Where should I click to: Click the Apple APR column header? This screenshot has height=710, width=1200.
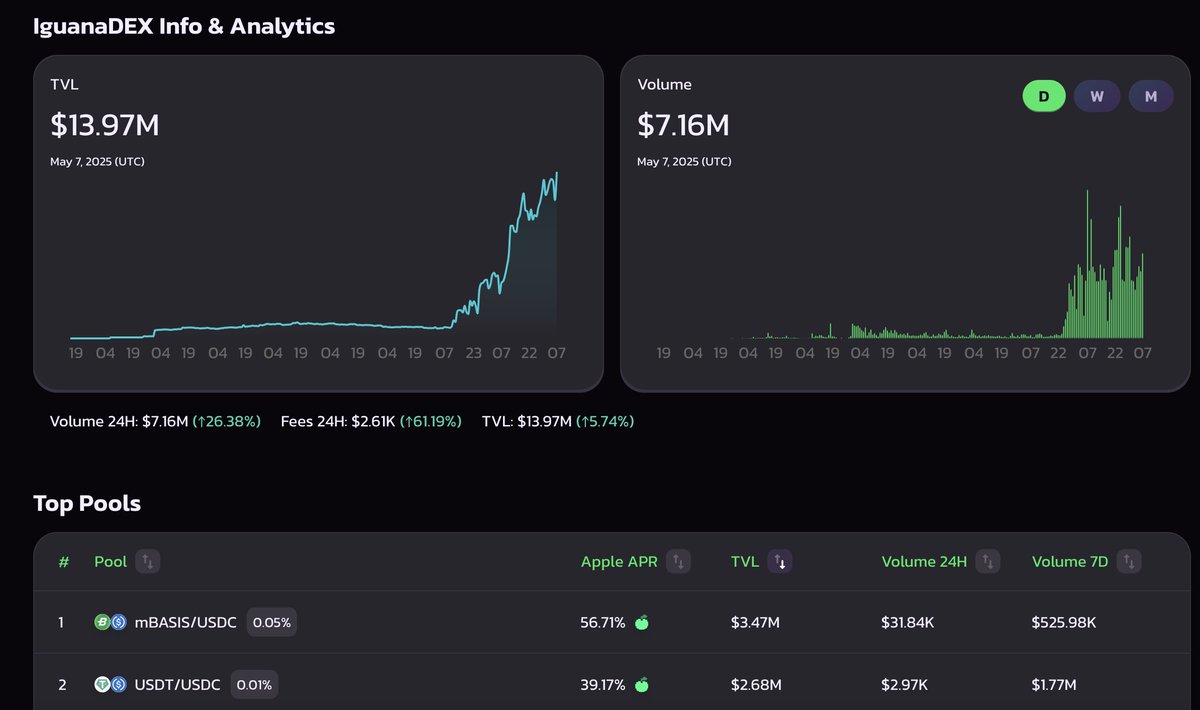click(619, 562)
